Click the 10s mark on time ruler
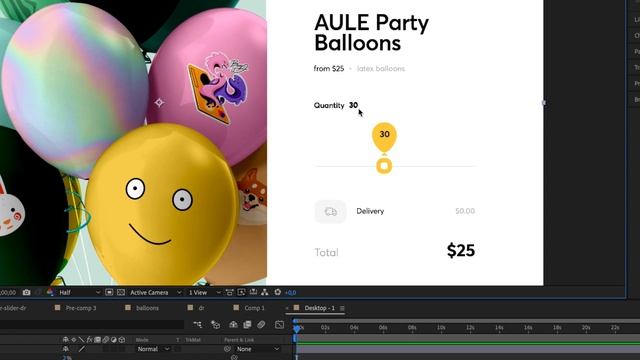This screenshot has height=360, width=640. pyautogui.click(x=441, y=328)
